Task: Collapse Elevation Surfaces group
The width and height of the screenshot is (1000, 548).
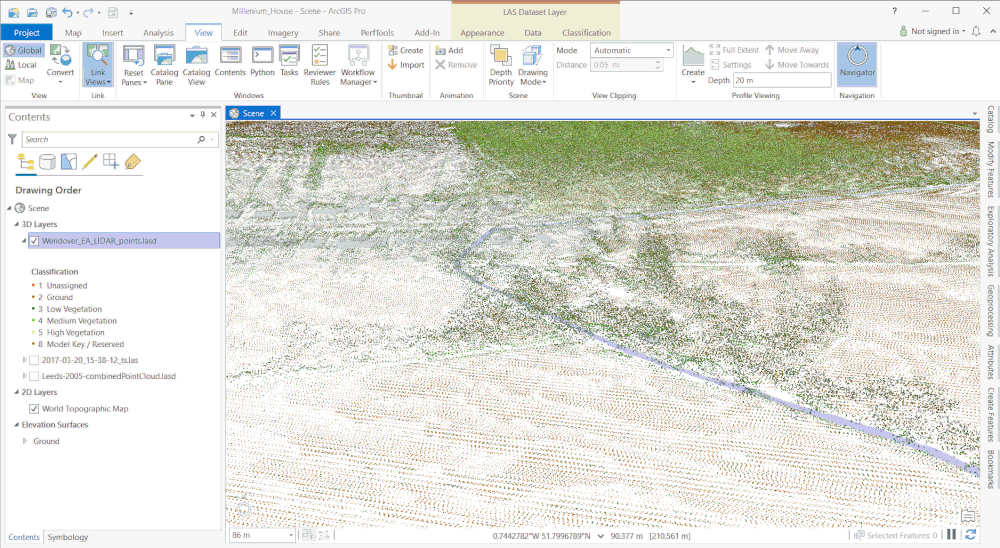Action: point(17,424)
